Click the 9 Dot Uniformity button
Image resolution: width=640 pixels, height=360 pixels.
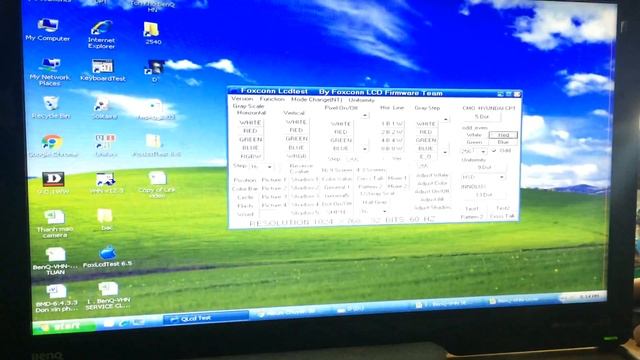[484, 167]
